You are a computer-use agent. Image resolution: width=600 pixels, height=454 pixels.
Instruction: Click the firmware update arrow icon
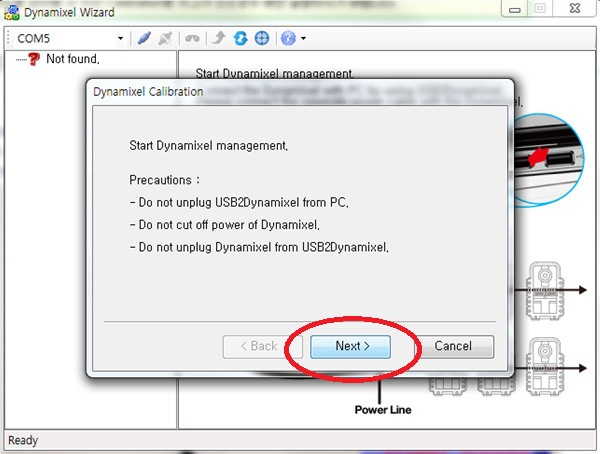coord(219,38)
